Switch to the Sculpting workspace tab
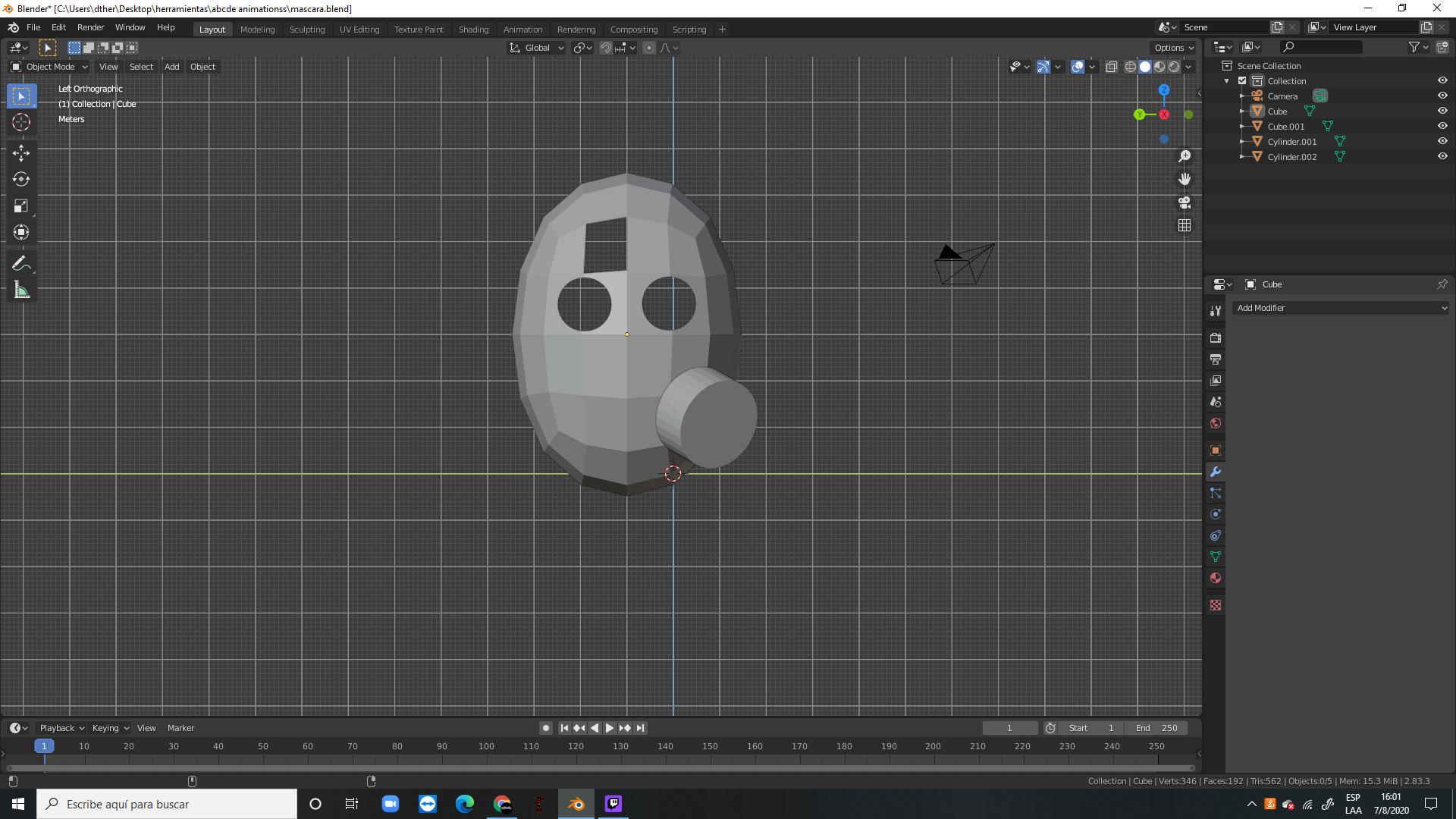This screenshot has width=1456, height=819. (x=306, y=30)
